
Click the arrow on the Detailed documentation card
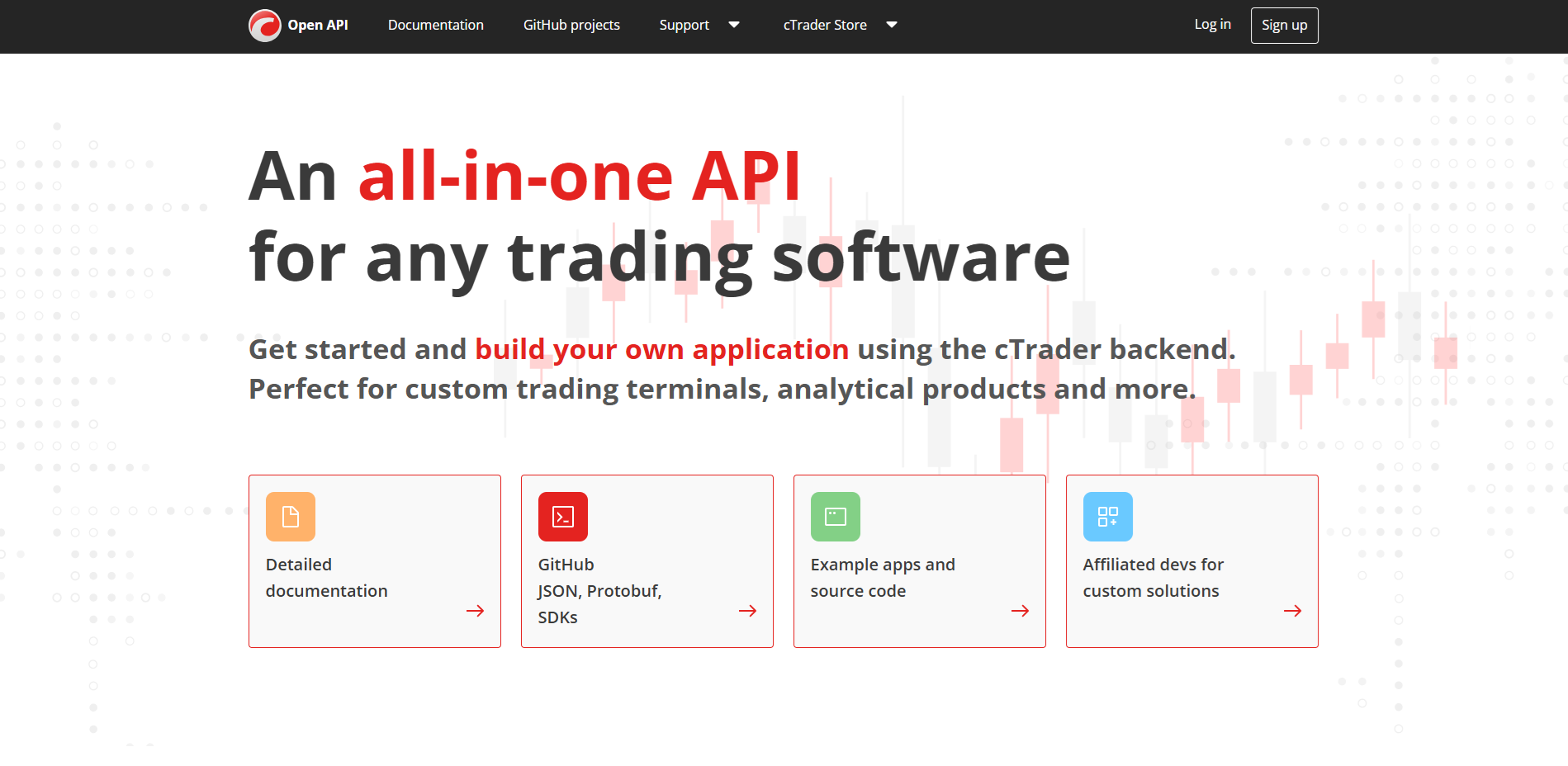coord(476,611)
